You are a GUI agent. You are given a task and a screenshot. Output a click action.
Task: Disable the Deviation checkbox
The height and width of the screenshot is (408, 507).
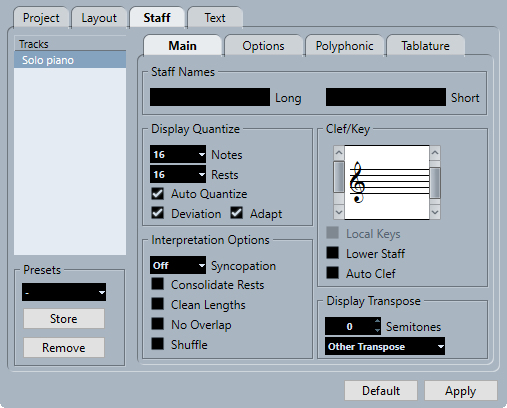158,213
